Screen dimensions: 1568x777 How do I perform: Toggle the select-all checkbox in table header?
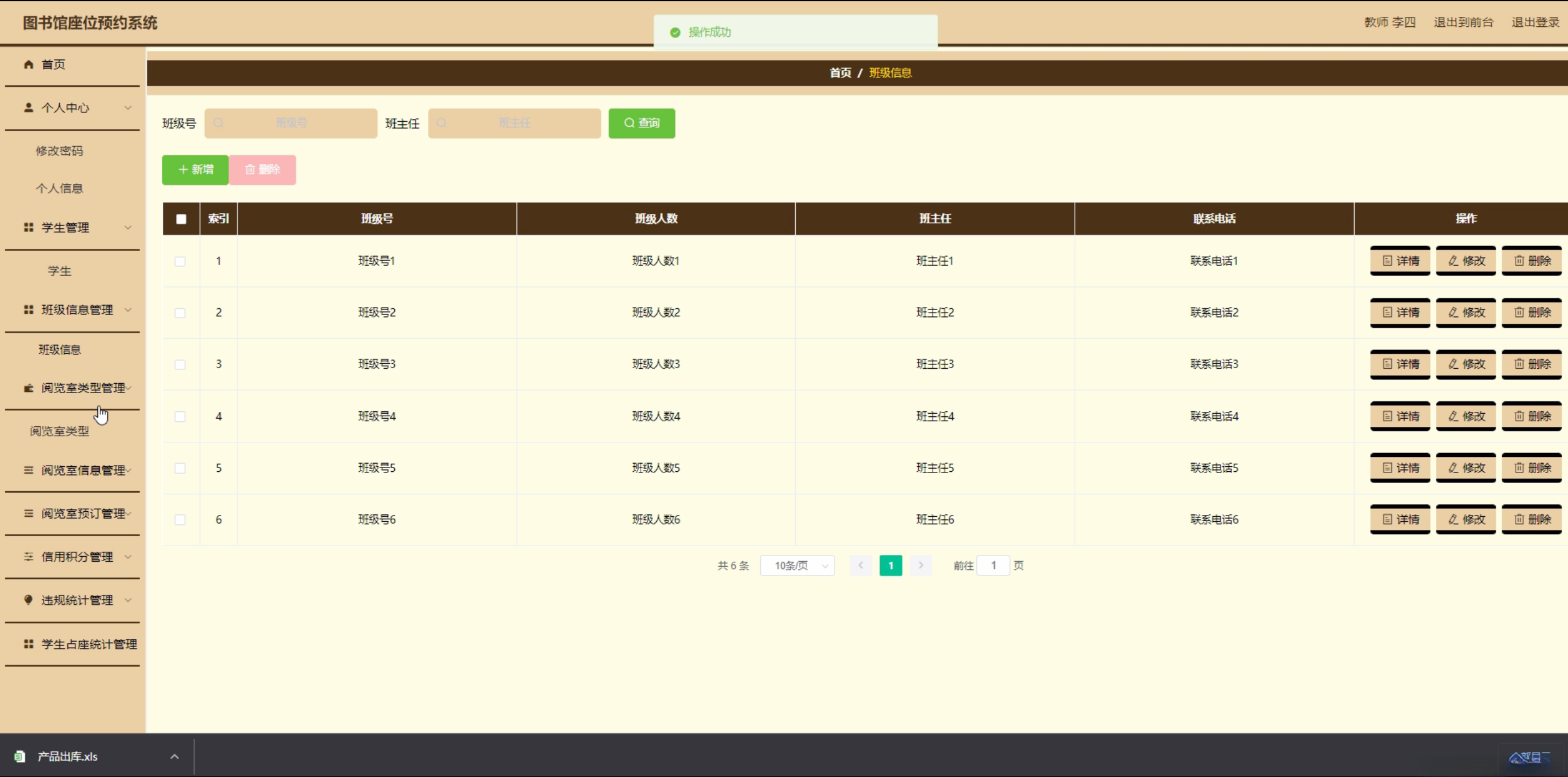(x=181, y=219)
